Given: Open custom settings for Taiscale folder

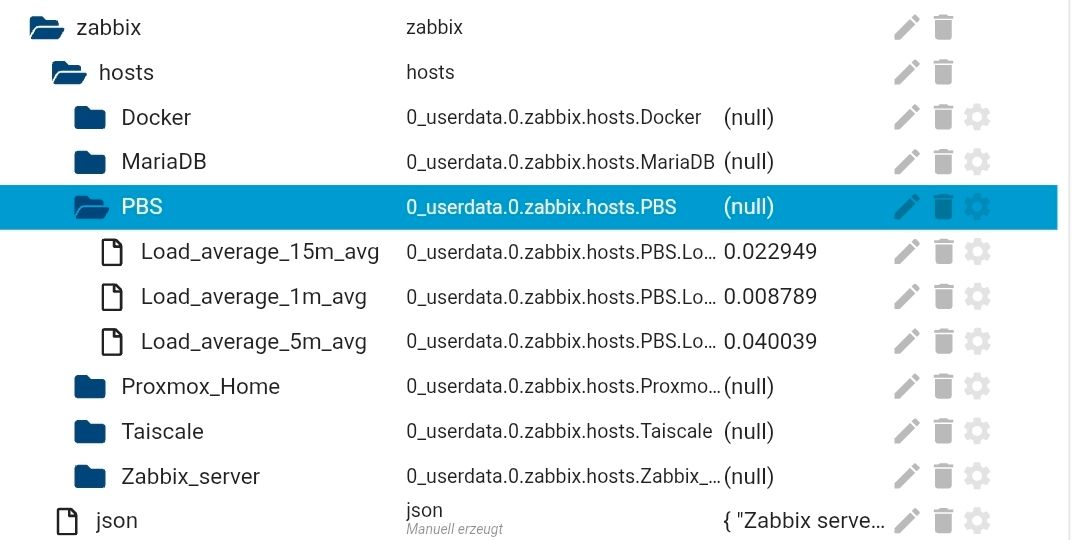Looking at the screenshot, I should 977,431.
